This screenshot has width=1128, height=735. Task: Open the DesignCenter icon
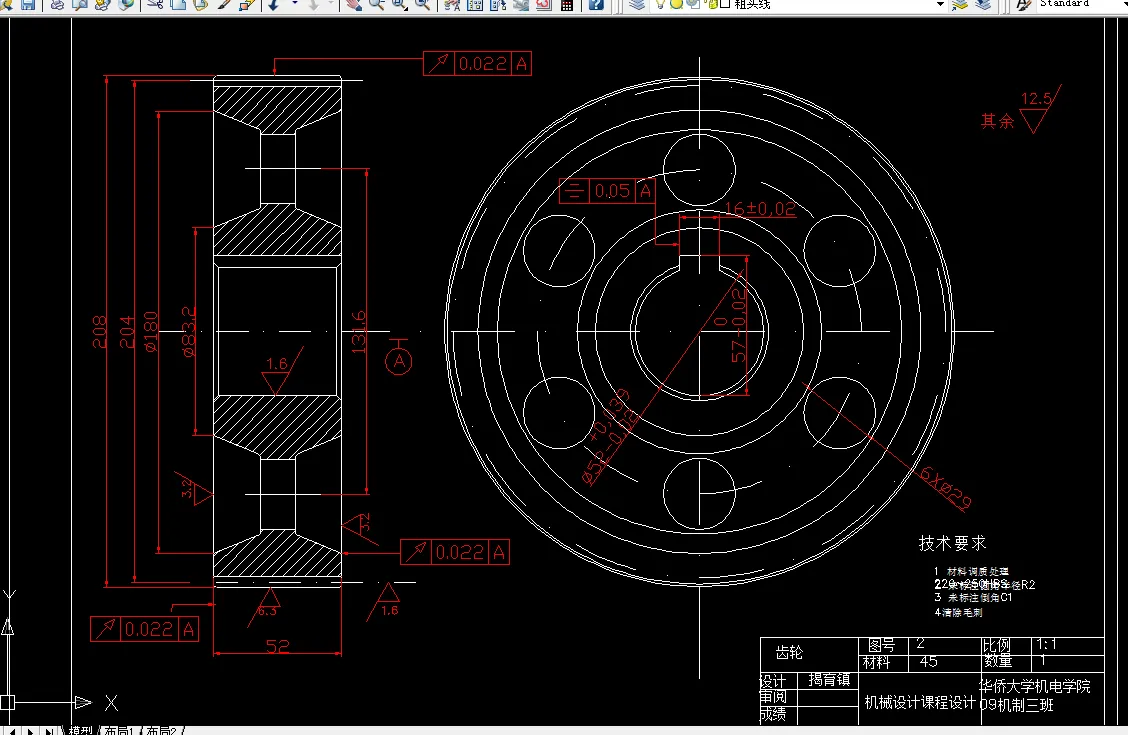(475, 4)
